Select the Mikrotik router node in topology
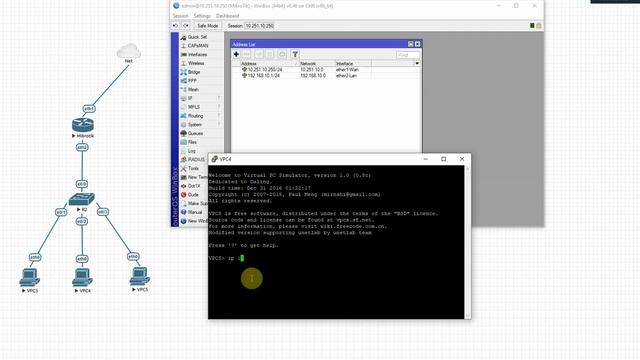Viewport: 640px width, 360px height. (x=83, y=125)
